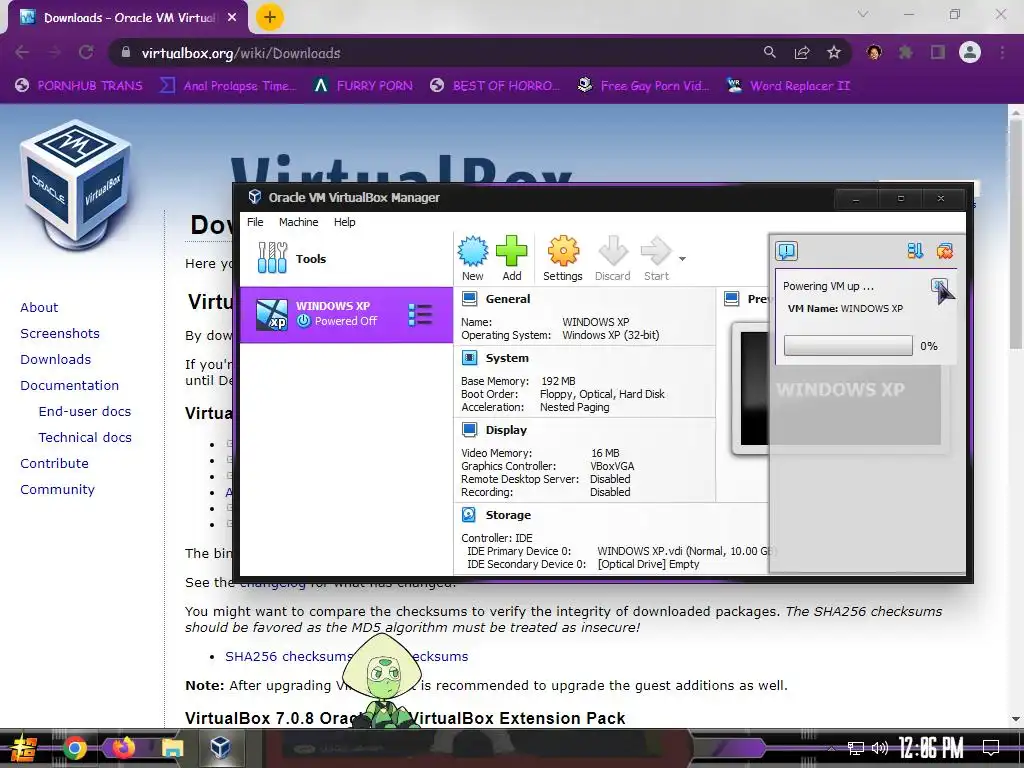
Task: Select the Downloads browser tab
Action: coord(127,18)
